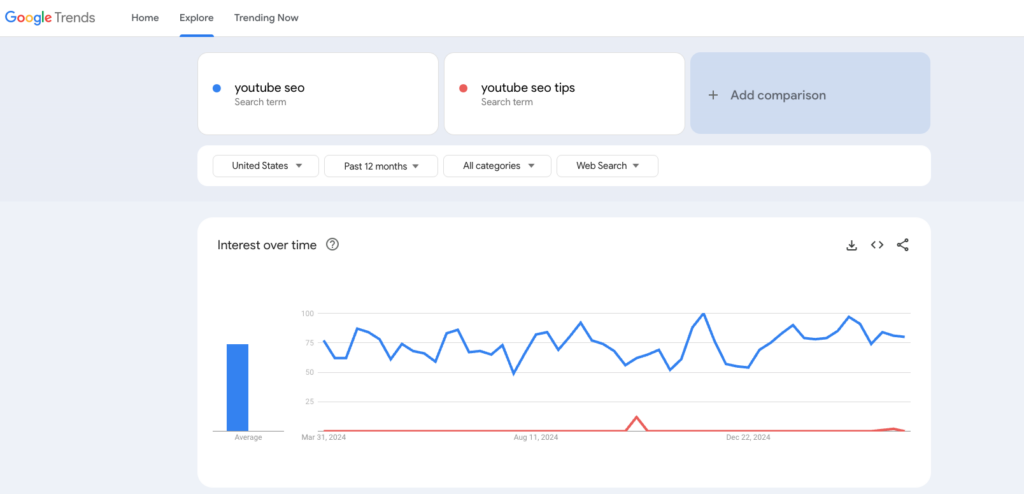Click the Mar 31, 2024 axis label
Image resolution: width=1024 pixels, height=494 pixels.
pos(324,437)
